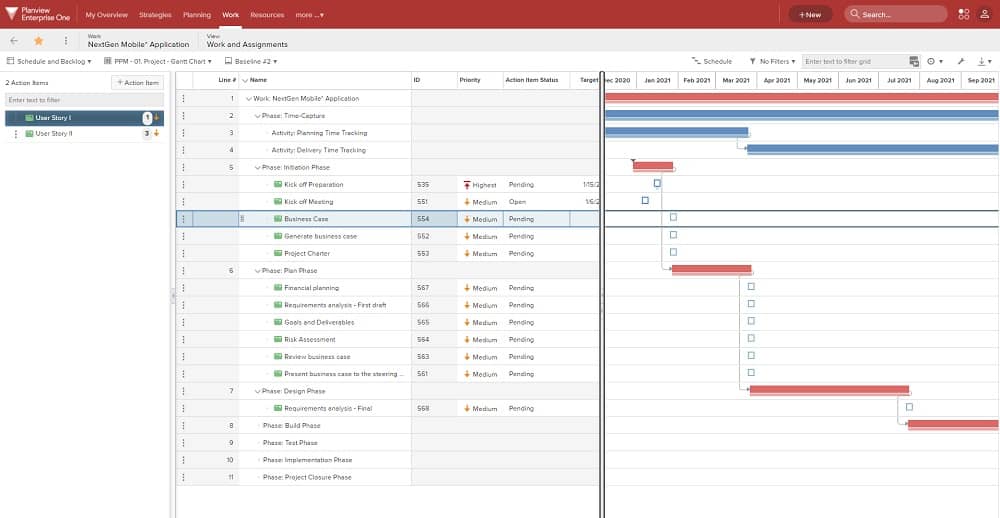The image size is (1000, 518).
Task: Click the + Action Item button
Action: pos(137,83)
